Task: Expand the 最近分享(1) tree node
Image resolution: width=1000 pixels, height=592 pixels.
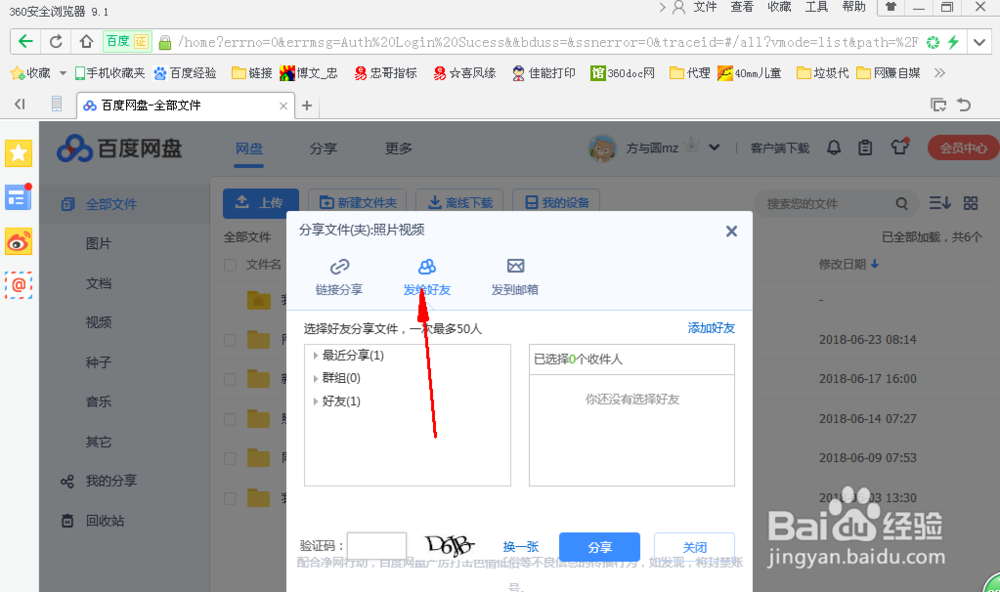Action: click(x=315, y=355)
